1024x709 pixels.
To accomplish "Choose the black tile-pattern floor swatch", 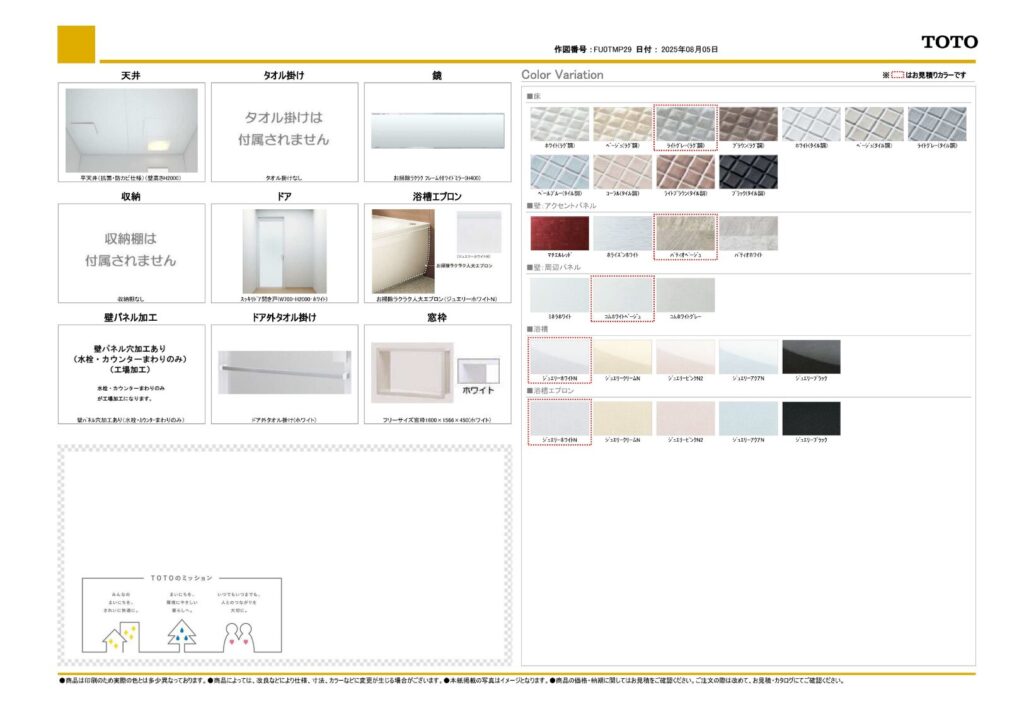I will point(748,171).
